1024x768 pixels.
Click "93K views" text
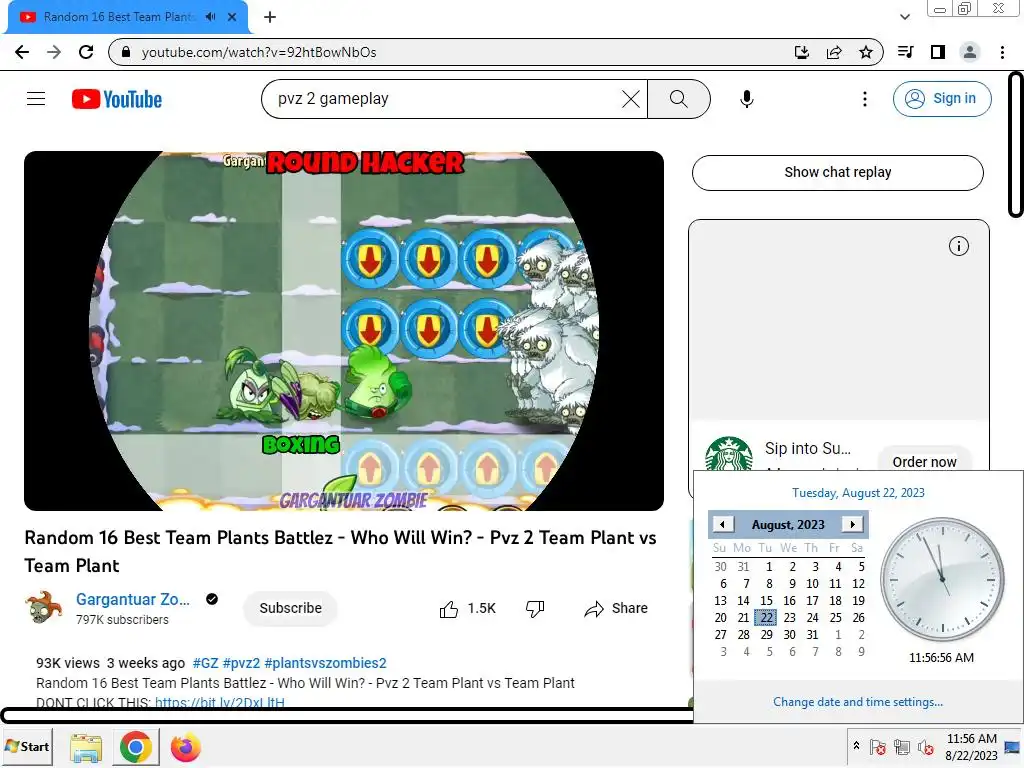(68, 663)
